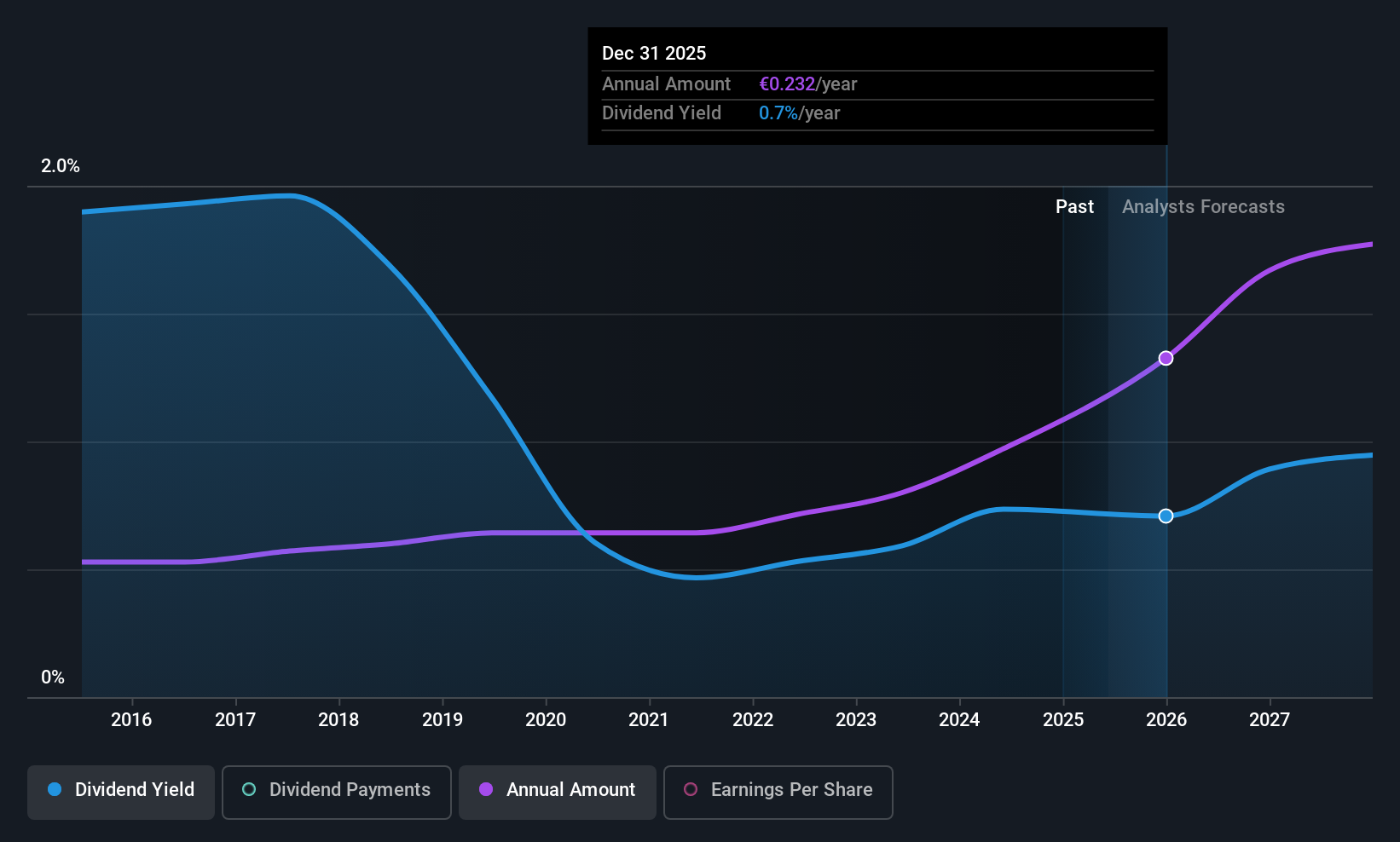1400x842 pixels.
Task: Click the 0.7% Dividend Yield tooltip value
Action: [778, 113]
